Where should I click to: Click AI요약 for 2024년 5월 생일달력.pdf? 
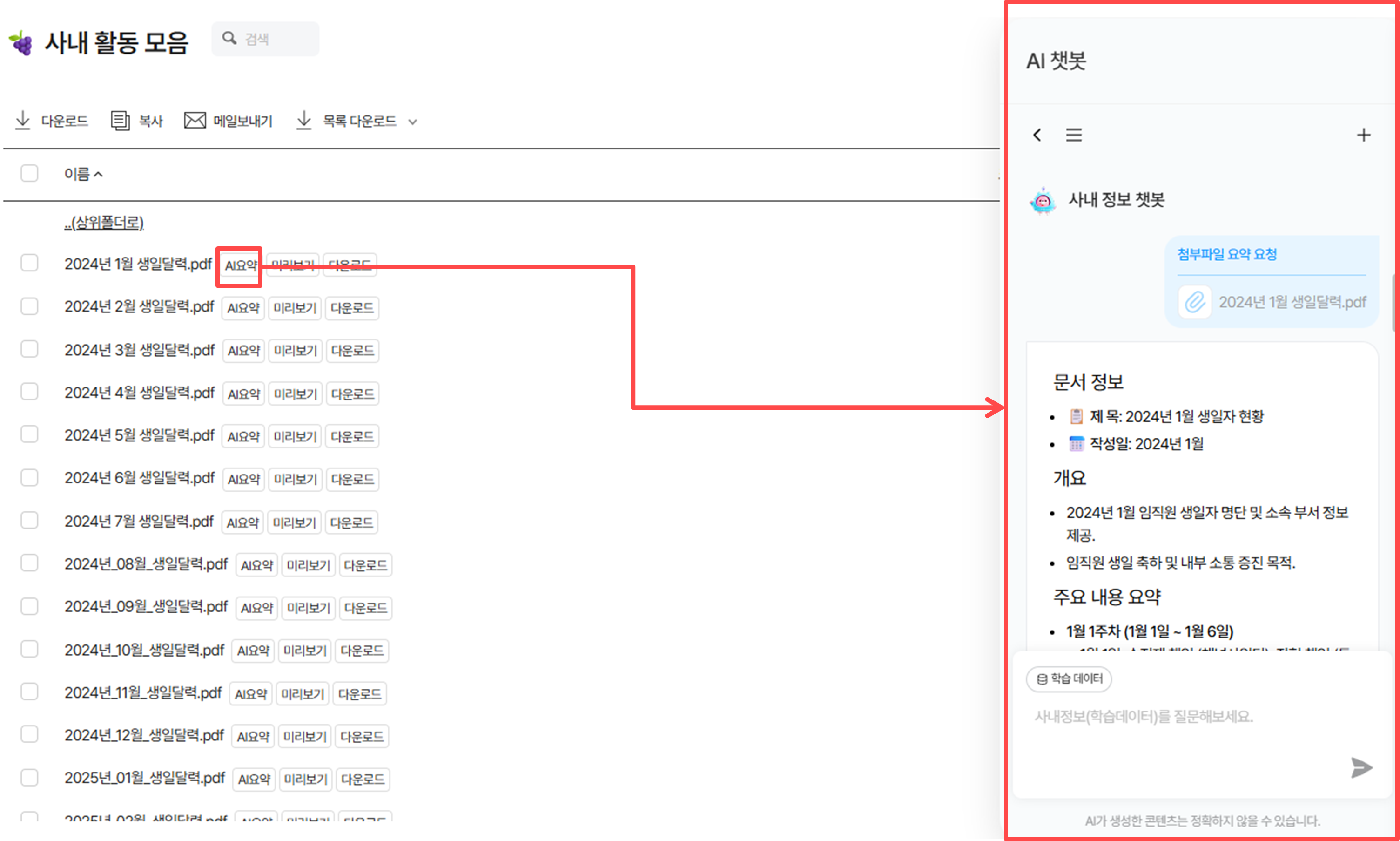coord(243,436)
